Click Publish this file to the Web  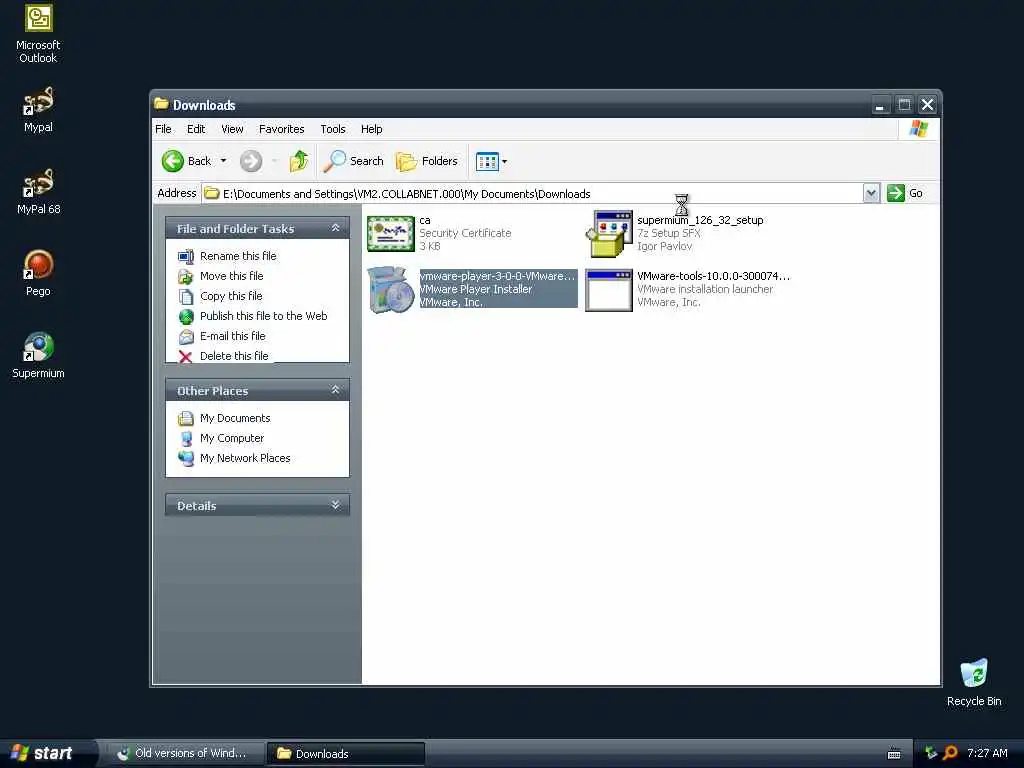(x=263, y=316)
